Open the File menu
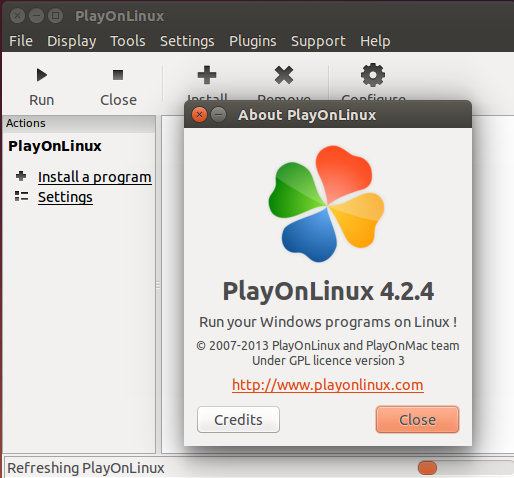 coord(21,41)
